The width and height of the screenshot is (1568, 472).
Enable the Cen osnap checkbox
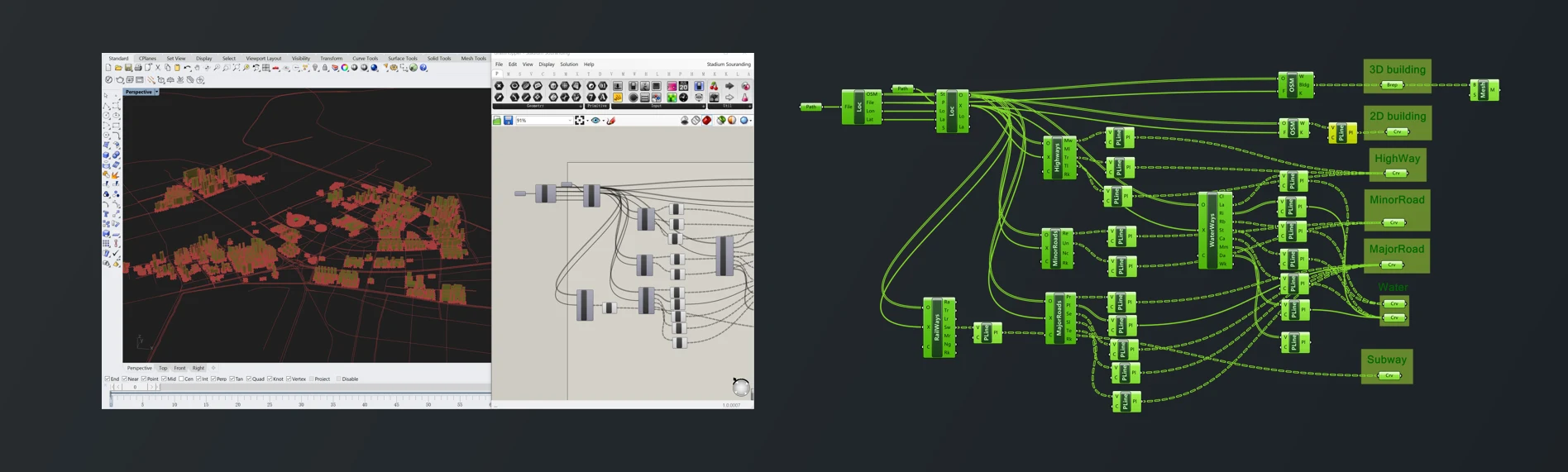tap(181, 379)
